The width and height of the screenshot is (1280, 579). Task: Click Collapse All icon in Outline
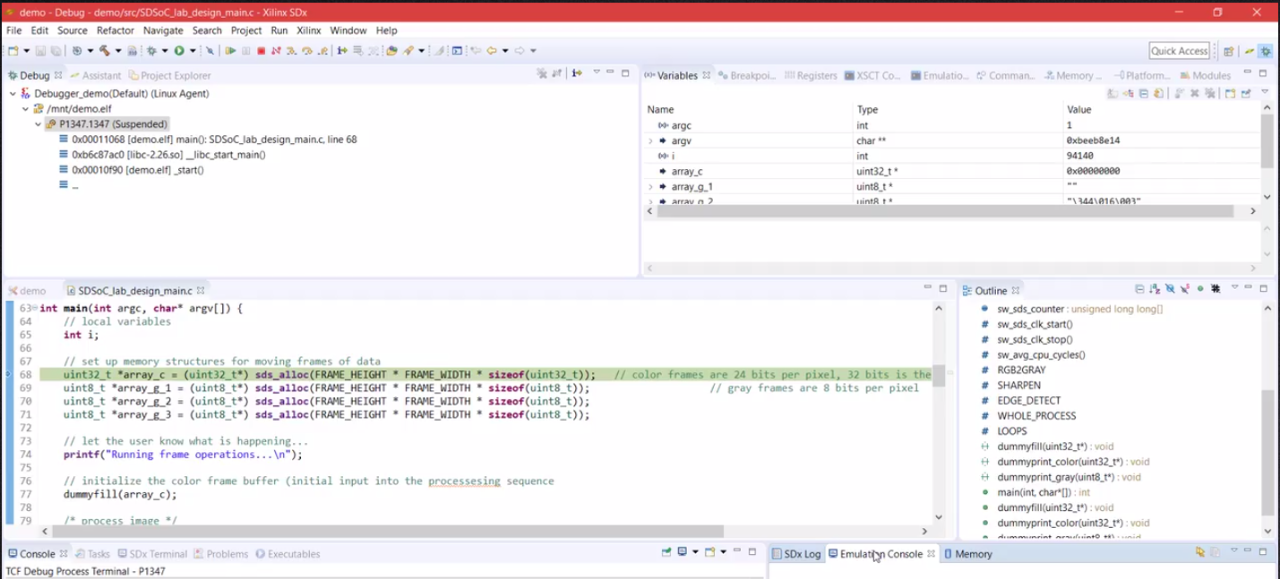click(x=1139, y=289)
